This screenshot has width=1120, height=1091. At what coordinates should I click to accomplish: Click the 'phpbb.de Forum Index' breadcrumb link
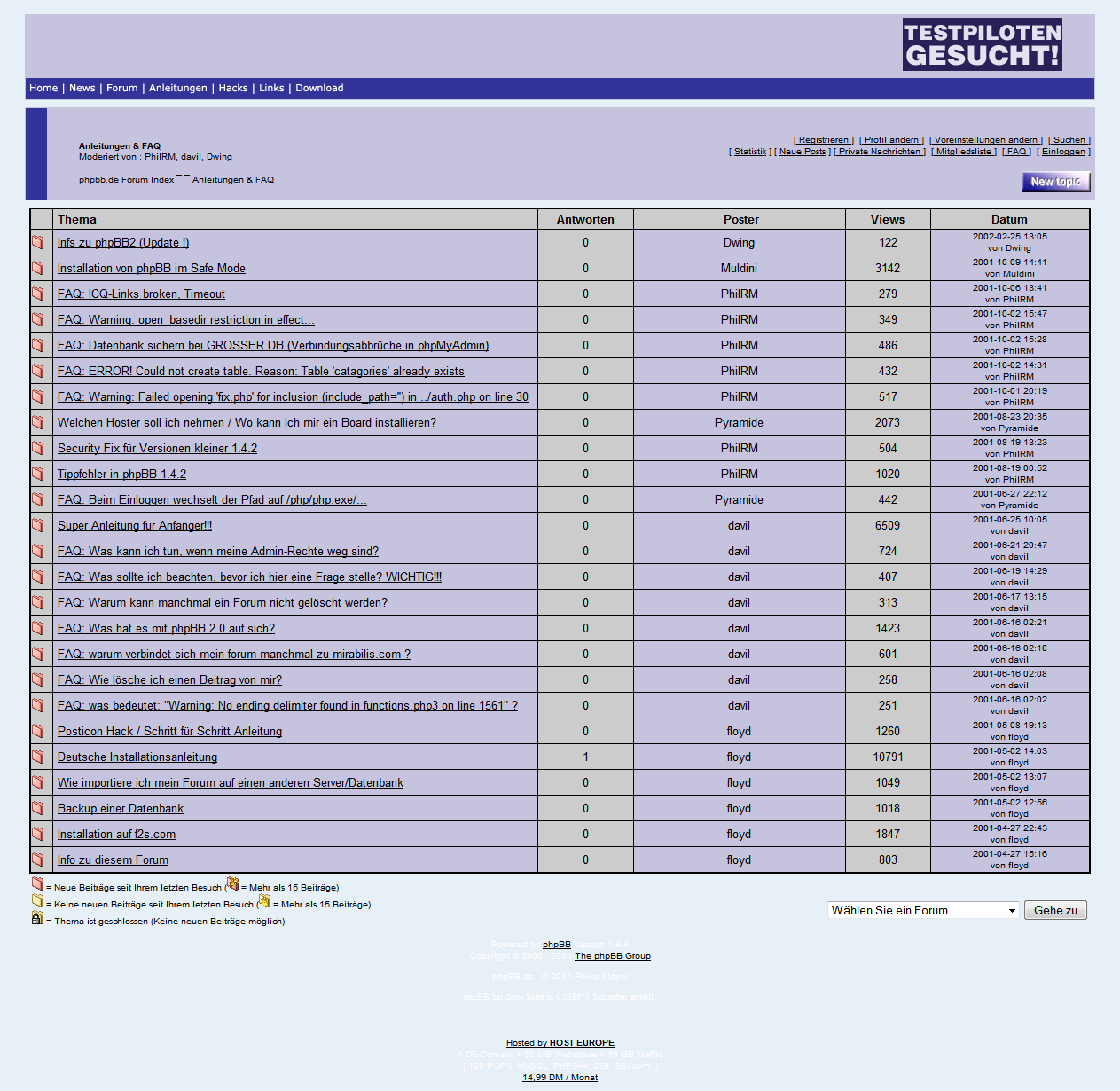126,180
